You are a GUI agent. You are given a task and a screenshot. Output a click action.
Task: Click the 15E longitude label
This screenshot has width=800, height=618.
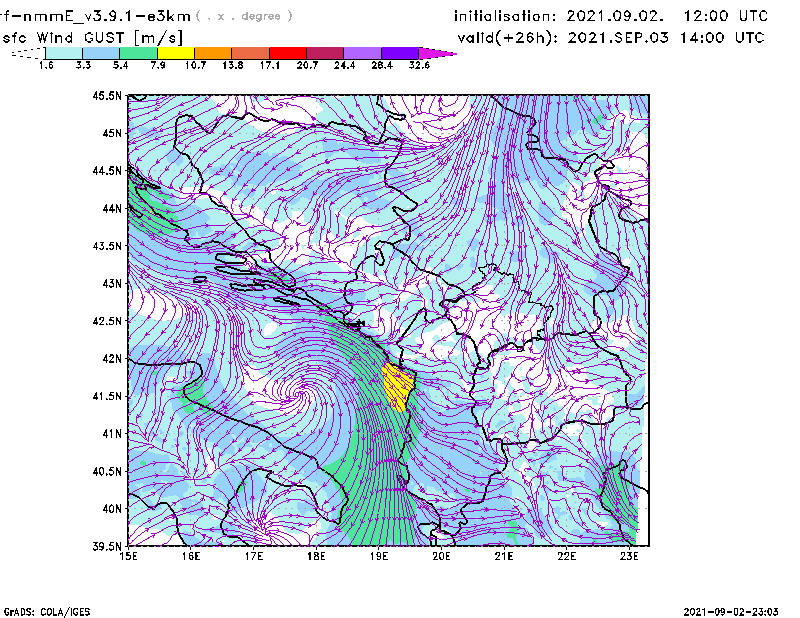pos(128,556)
